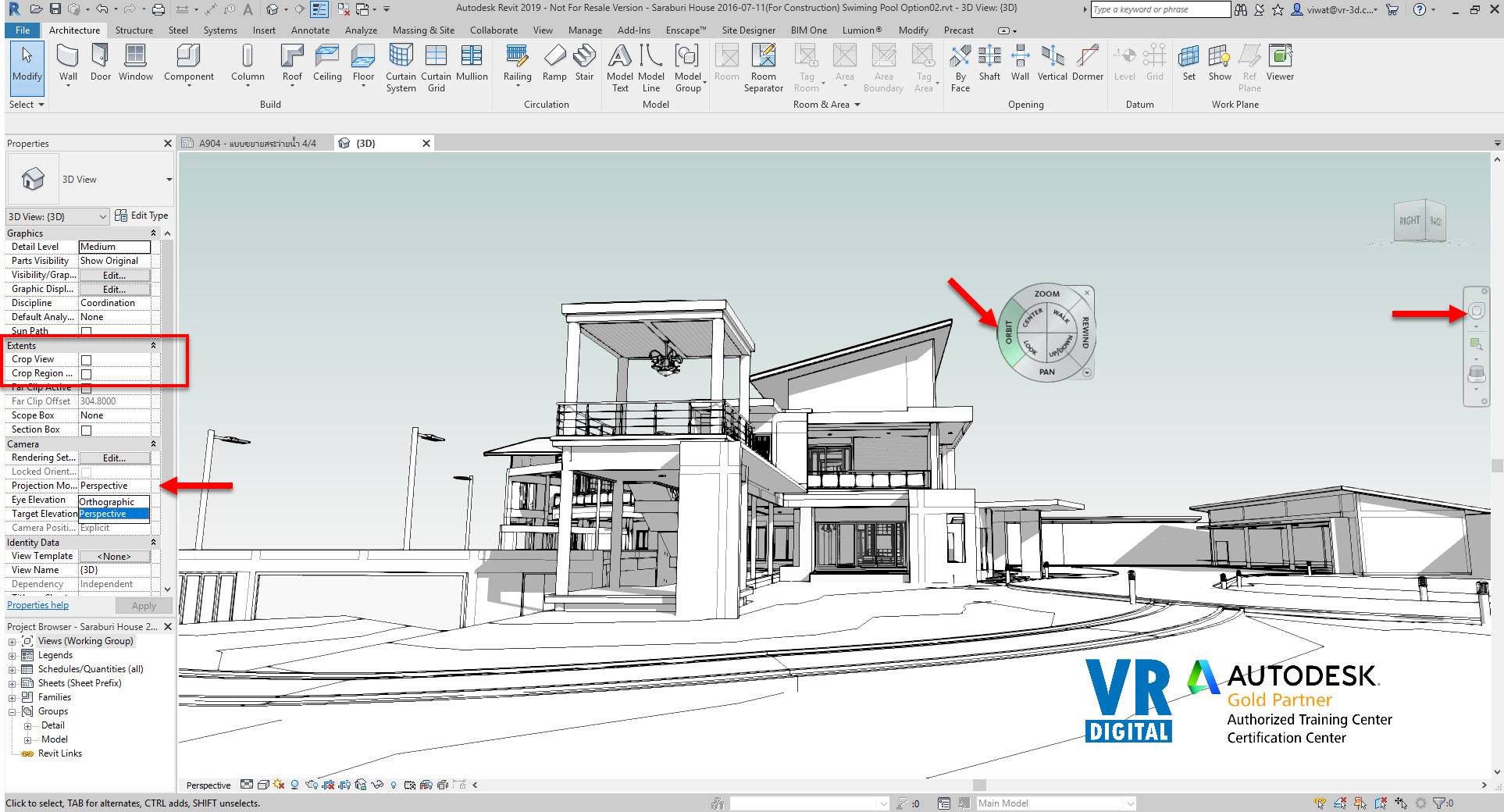Image resolution: width=1504 pixels, height=812 pixels.
Task: Choose the Roof tool
Action: tap(292, 63)
